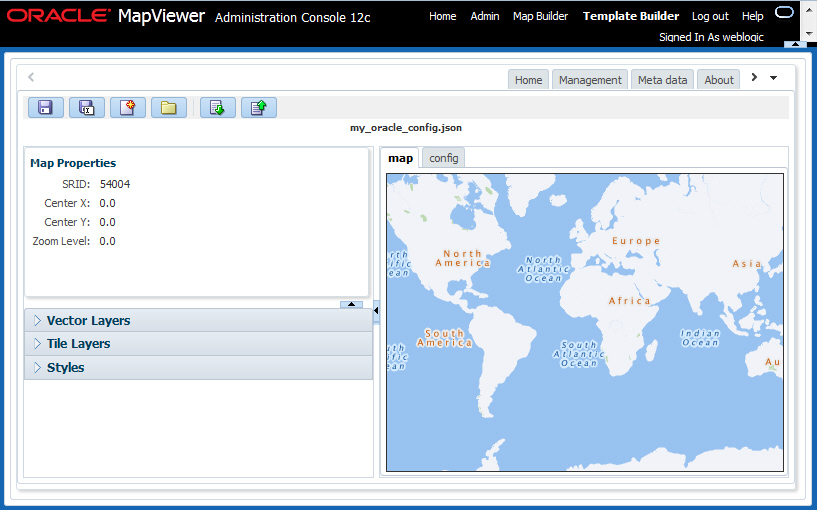
Task: Click the import icon with down arrow
Action: 218,108
